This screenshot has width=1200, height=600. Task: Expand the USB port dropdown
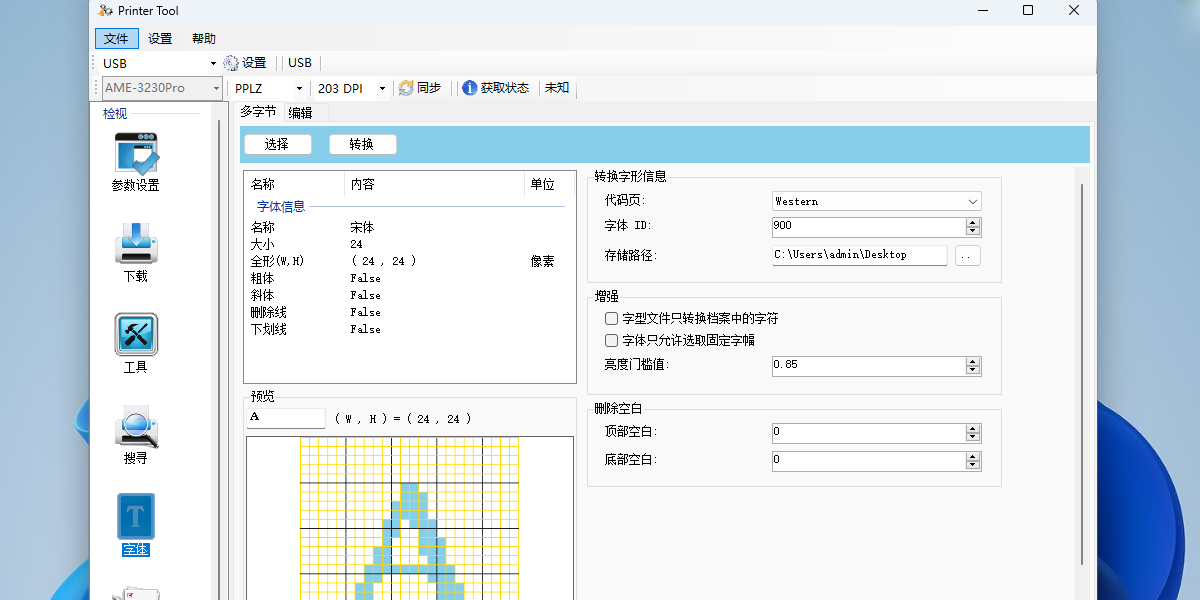point(213,63)
